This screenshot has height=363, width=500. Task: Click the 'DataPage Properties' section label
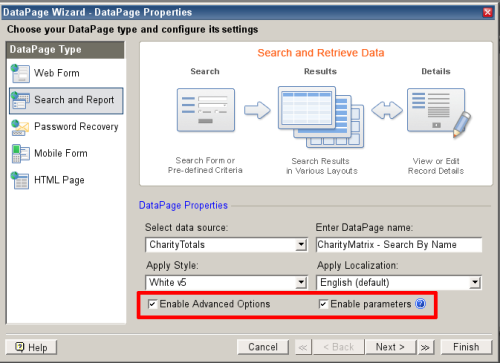[x=183, y=205]
